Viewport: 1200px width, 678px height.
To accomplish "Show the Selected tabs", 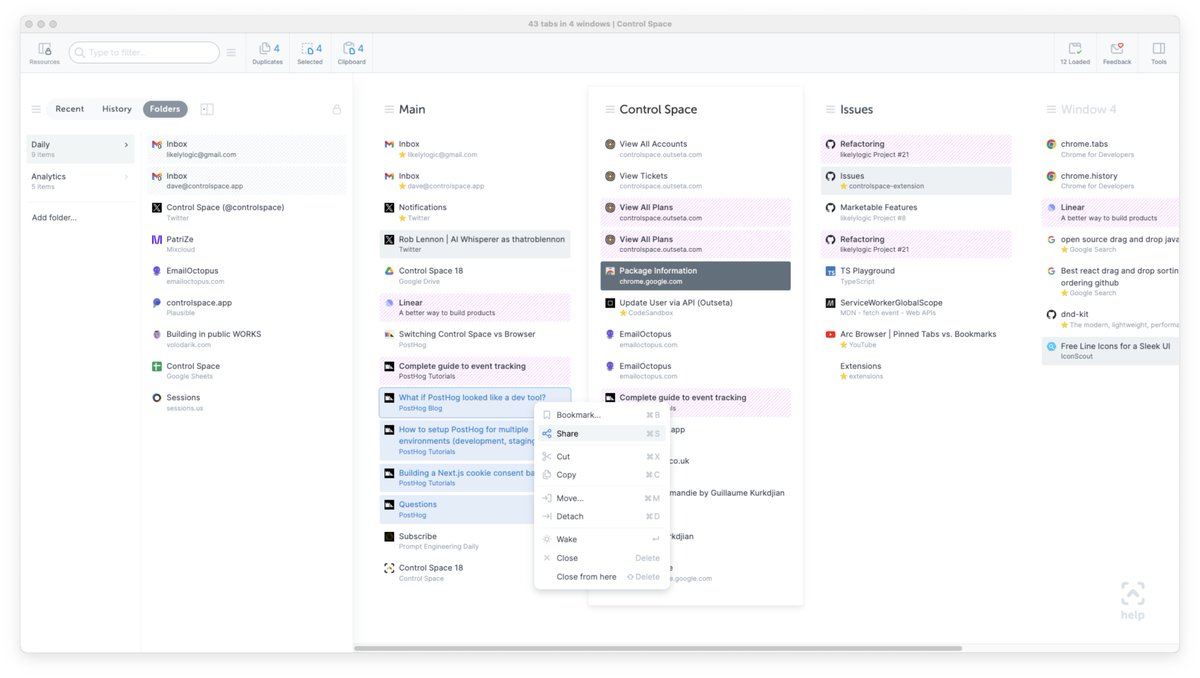I will (x=310, y=53).
